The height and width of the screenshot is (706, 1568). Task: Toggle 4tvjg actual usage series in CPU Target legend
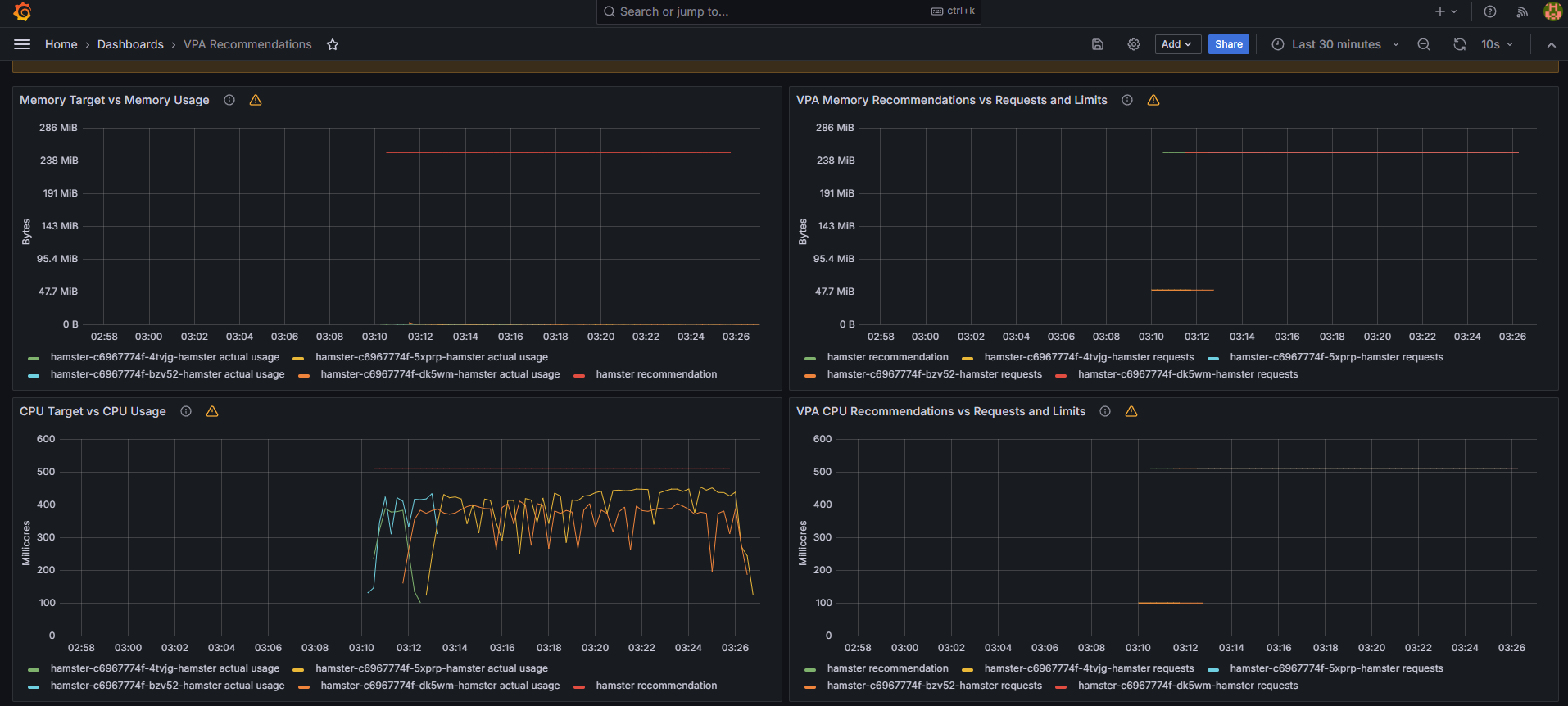point(165,668)
